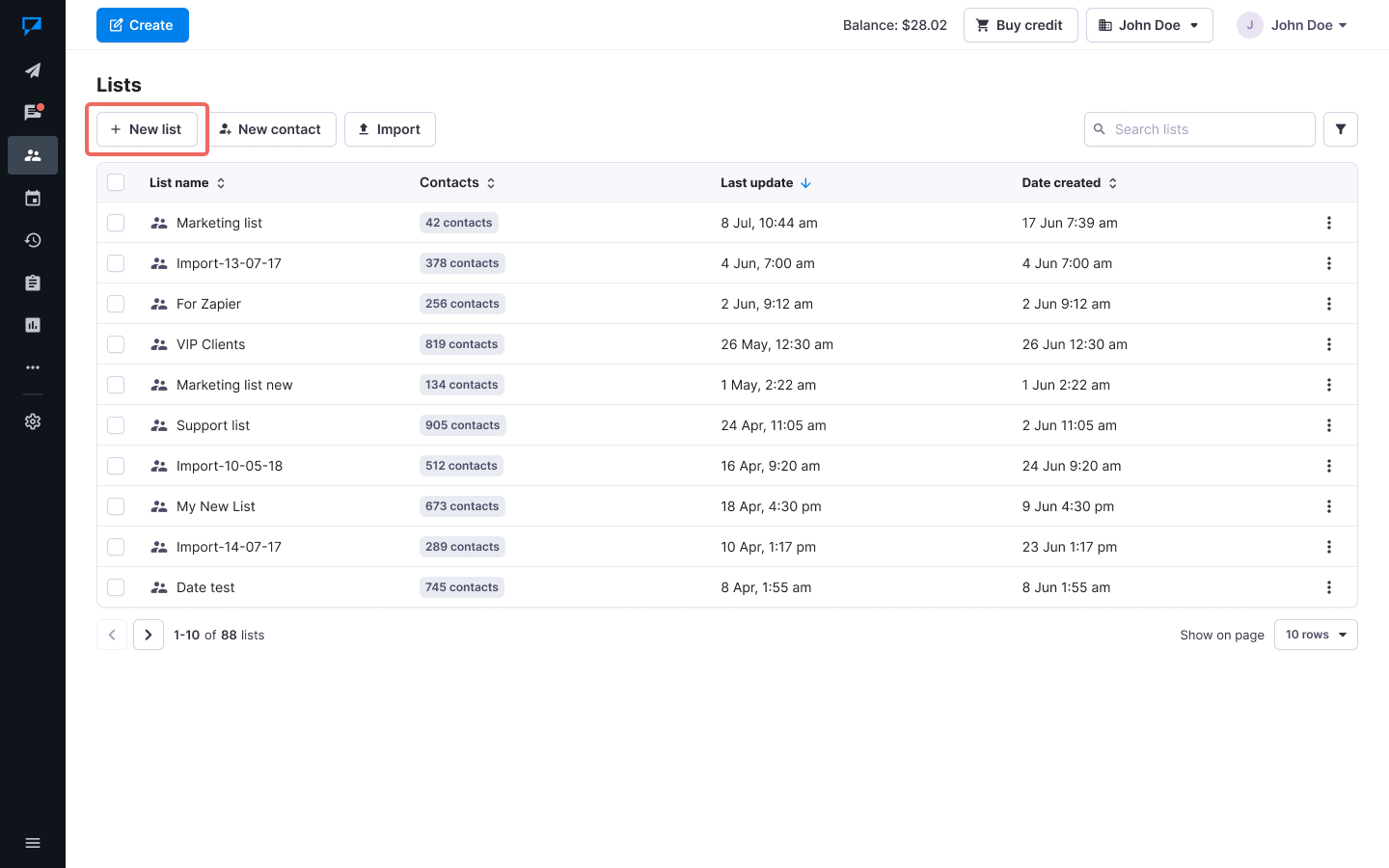Select the Marketing list checkbox
The width and height of the screenshot is (1389, 868).
tap(116, 223)
